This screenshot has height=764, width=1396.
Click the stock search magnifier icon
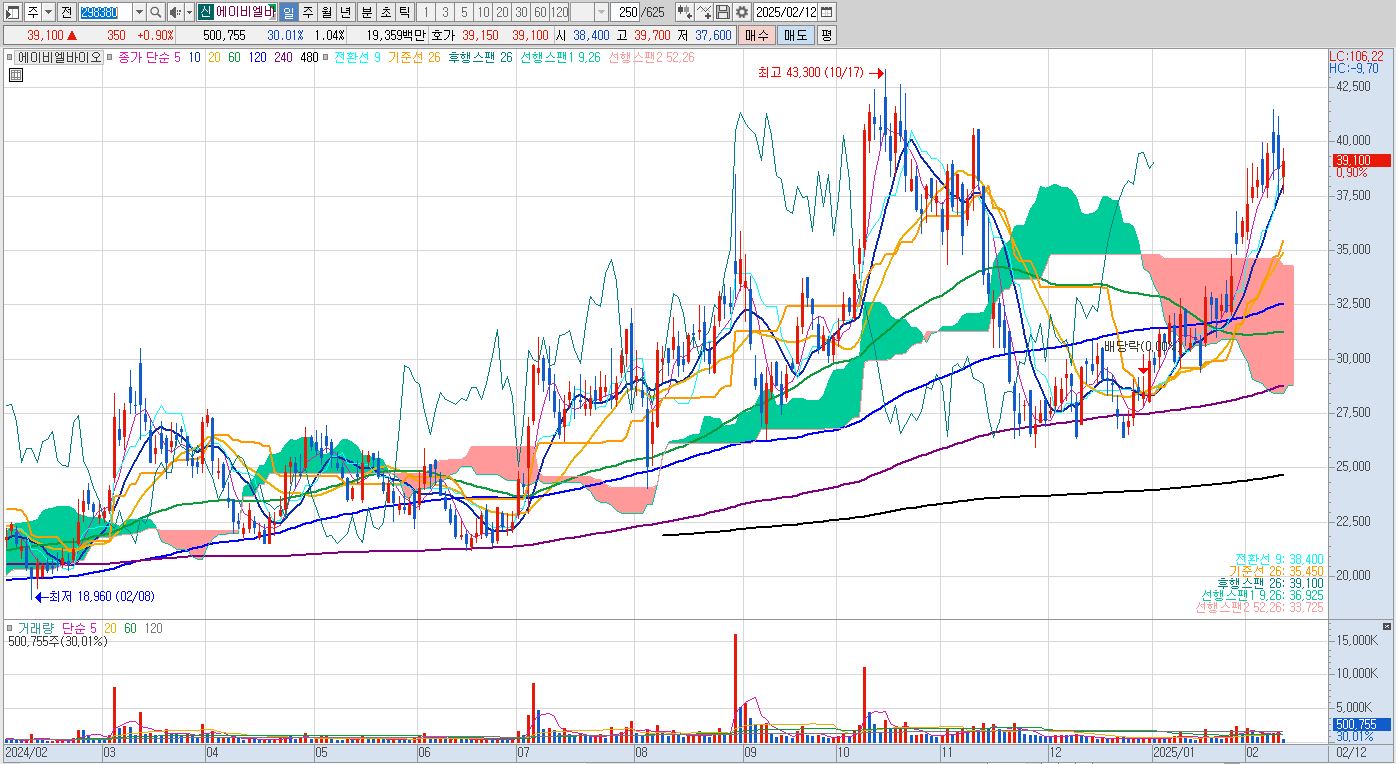(156, 12)
